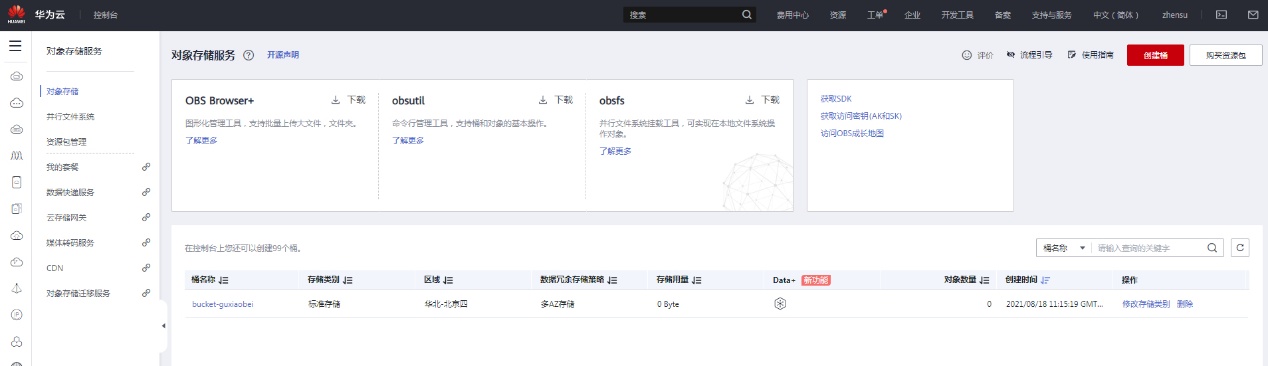The width and height of the screenshot is (1268, 366).
Task: Click 修改存储类别 for bucket-guxiaobei
Action: [1146, 303]
